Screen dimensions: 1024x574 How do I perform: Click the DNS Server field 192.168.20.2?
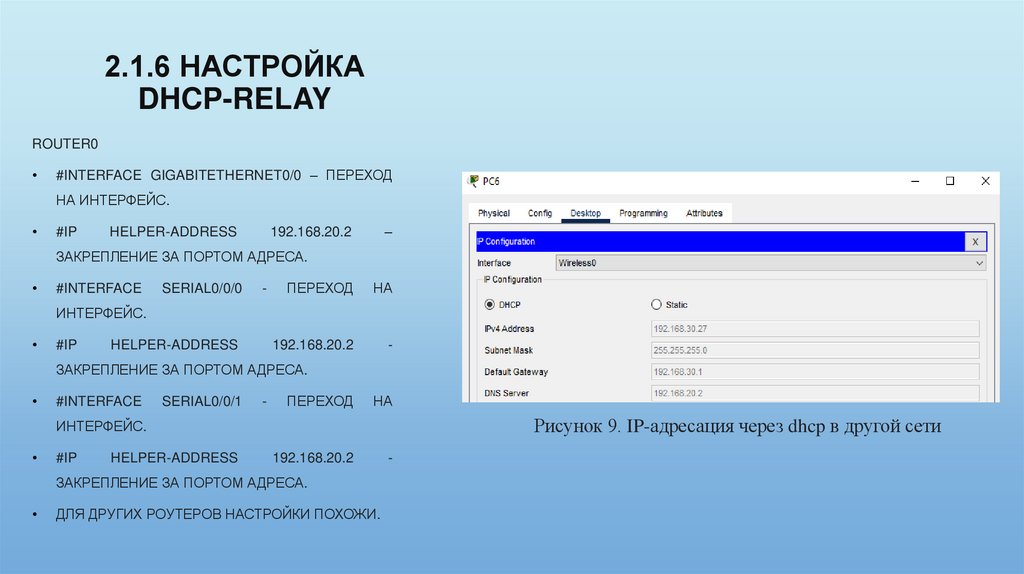(815, 393)
